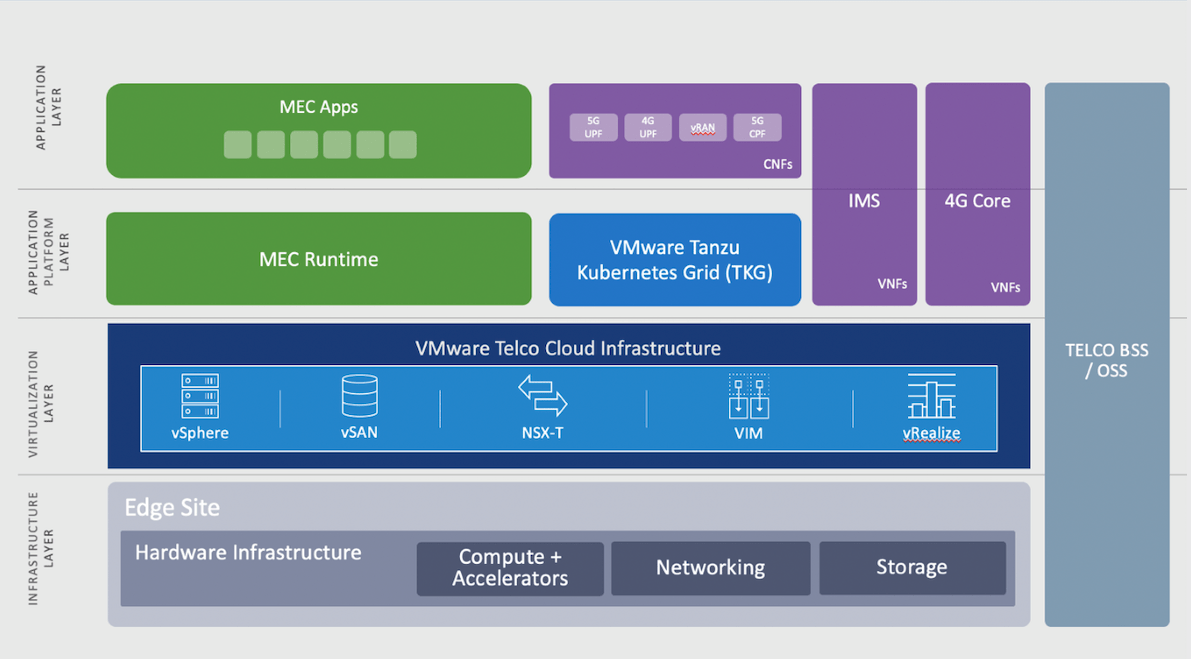Click the 5G UPF badge
The height and width of the screenshot is (659, 1191).
(593, 128)
